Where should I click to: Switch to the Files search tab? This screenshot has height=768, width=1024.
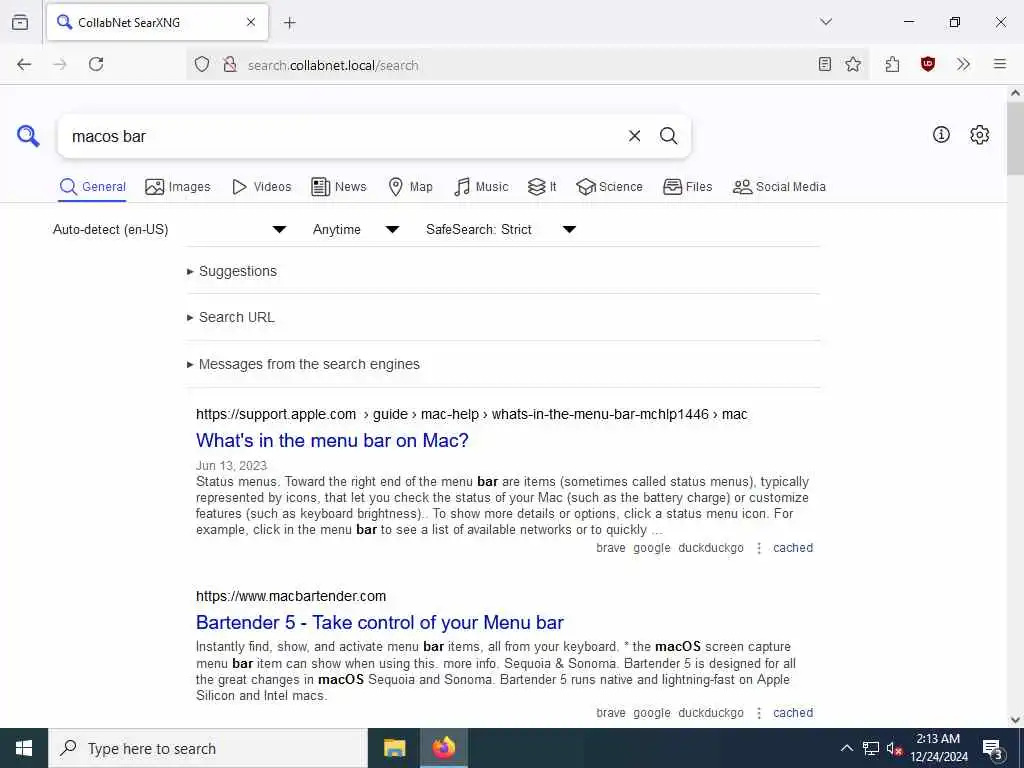pos(687,187)
